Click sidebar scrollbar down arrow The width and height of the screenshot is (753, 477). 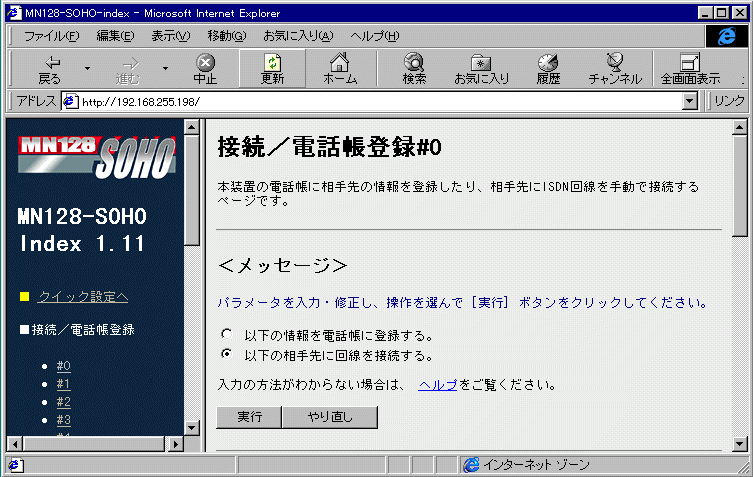click(x=192, y=428)
